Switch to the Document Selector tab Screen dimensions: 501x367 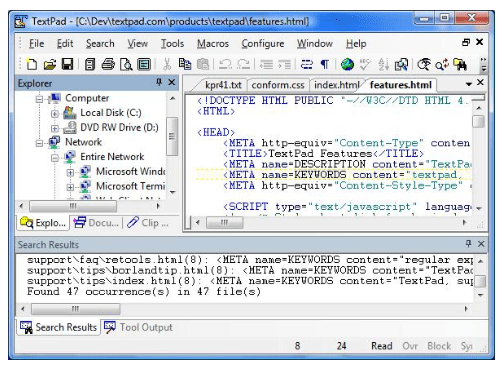click(96, 223)
